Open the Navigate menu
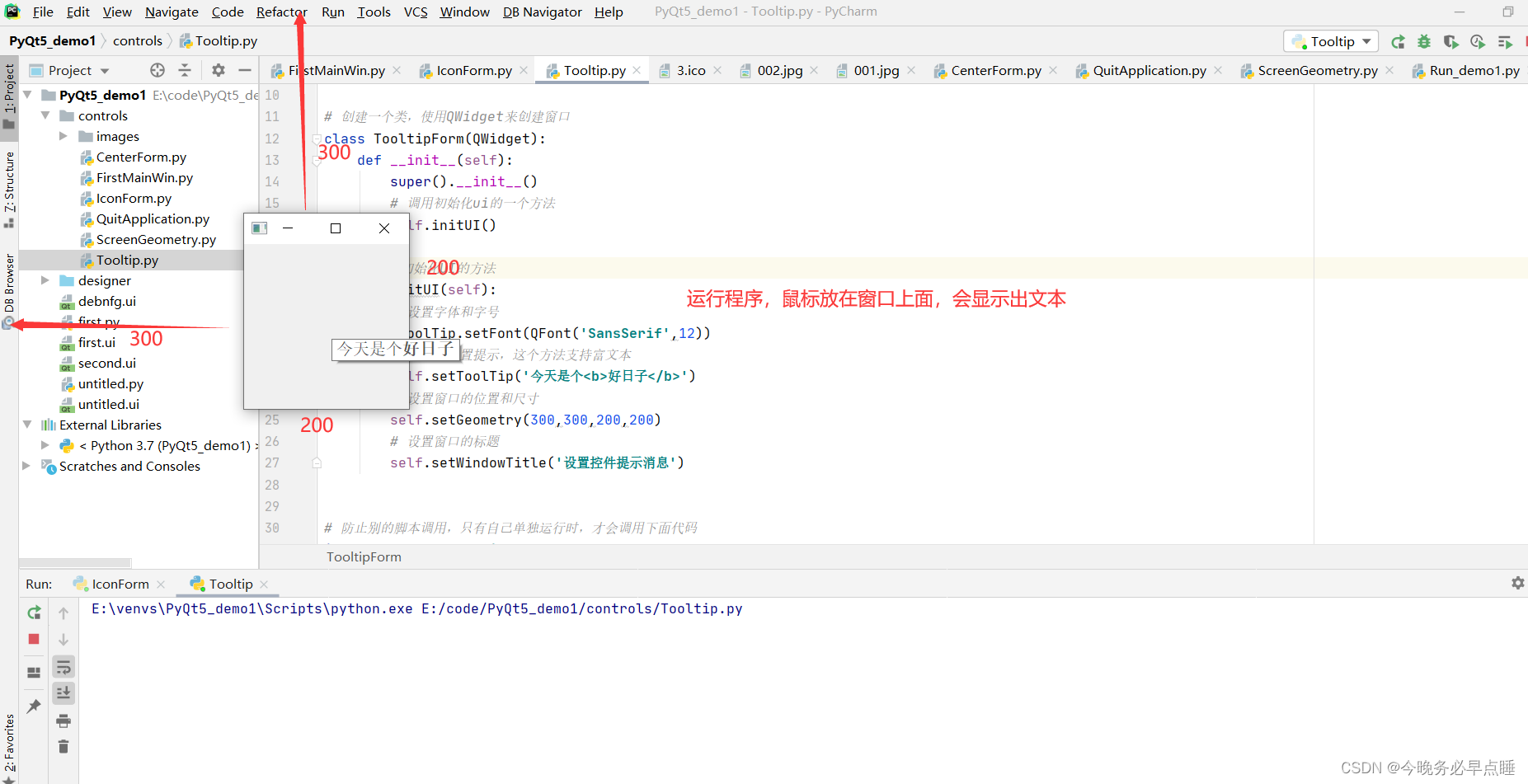1528x784 pixels. [x=172, y=12]
